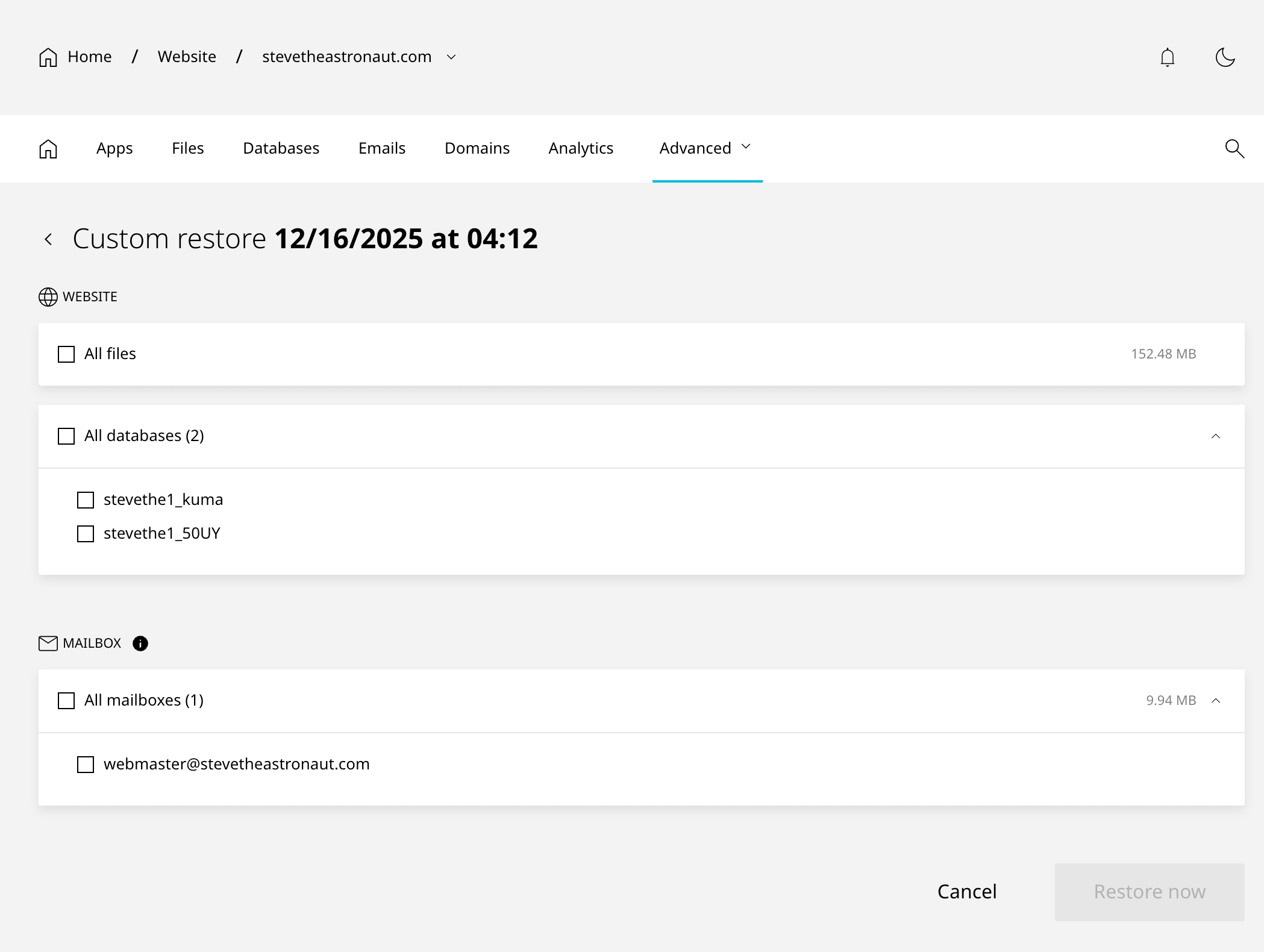Click the Mailbox info icon
The width and height of the screenshot is (1264, 952).
pyautogui.click(x=140, y=644)
